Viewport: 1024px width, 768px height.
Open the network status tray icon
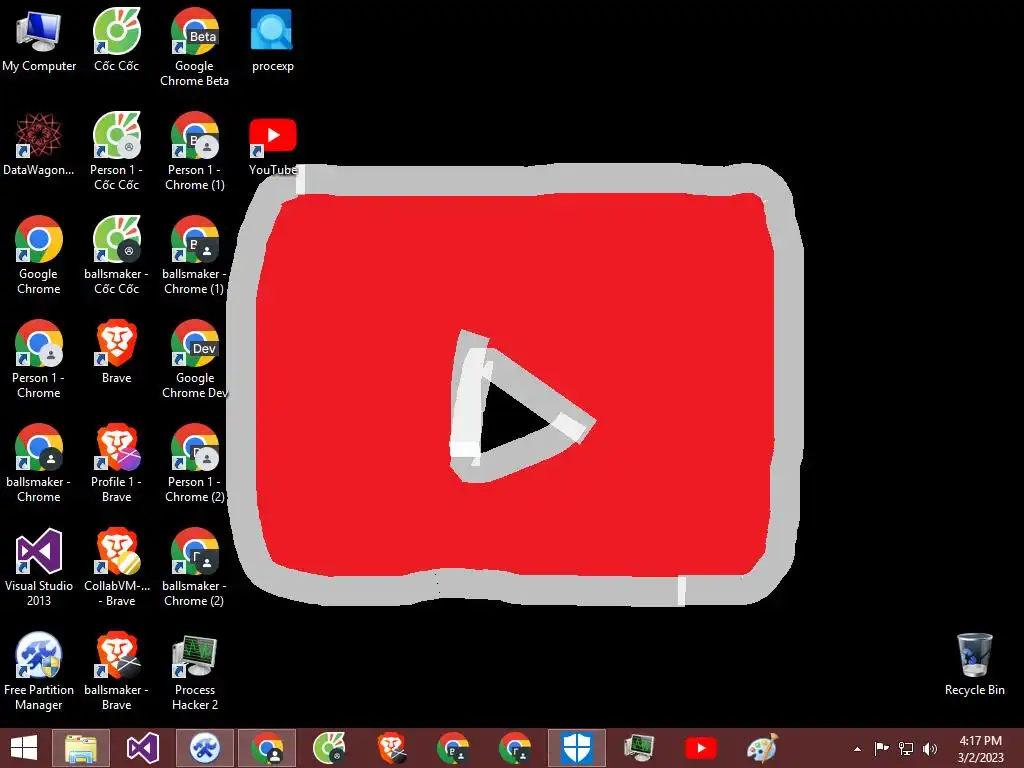[x=906, y=748]
